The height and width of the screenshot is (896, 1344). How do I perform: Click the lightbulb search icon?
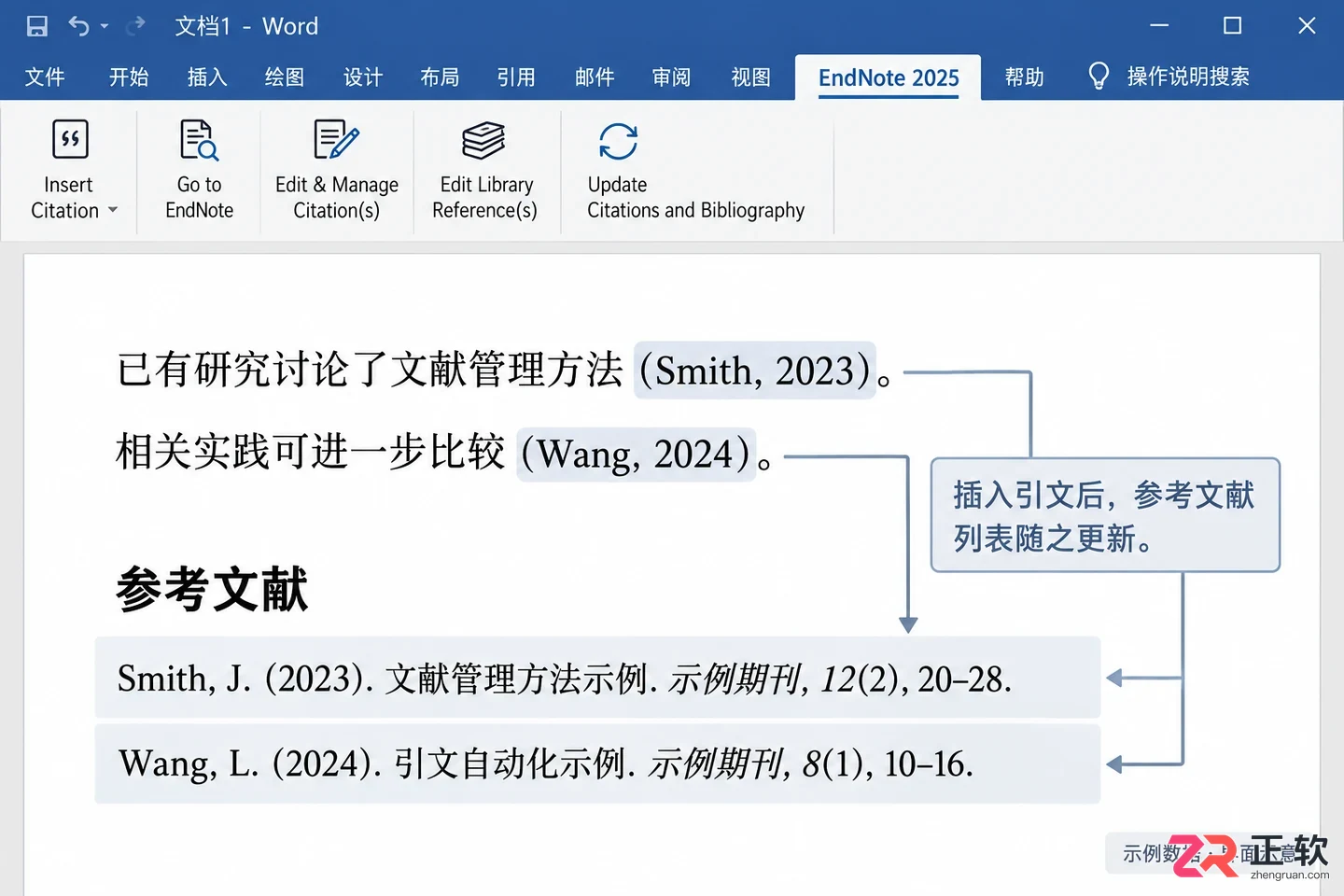[1099, 77]
